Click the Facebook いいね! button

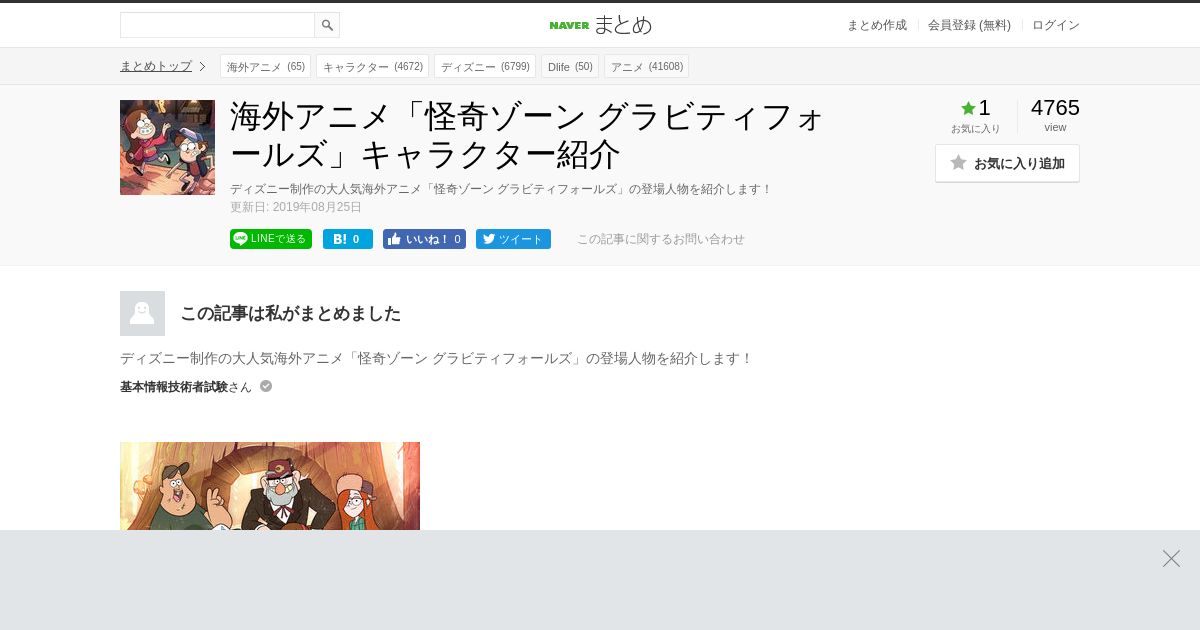[x=424, y=239]
